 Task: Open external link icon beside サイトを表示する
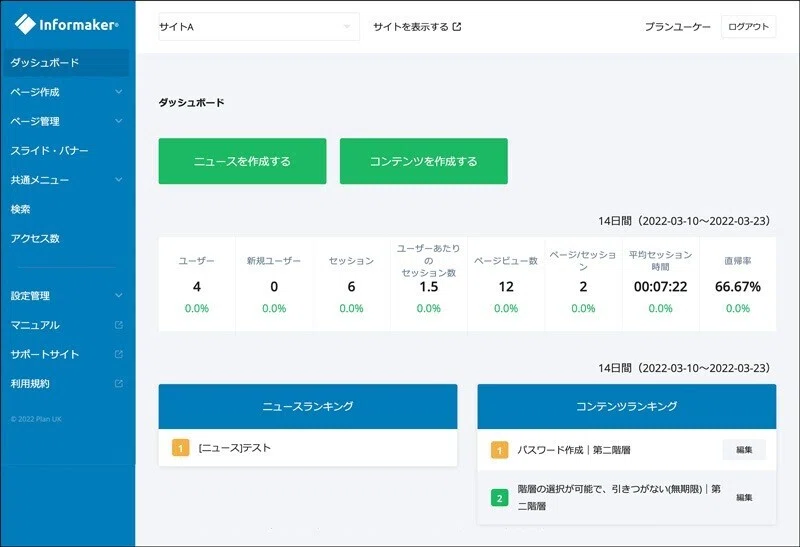[457, 27]
